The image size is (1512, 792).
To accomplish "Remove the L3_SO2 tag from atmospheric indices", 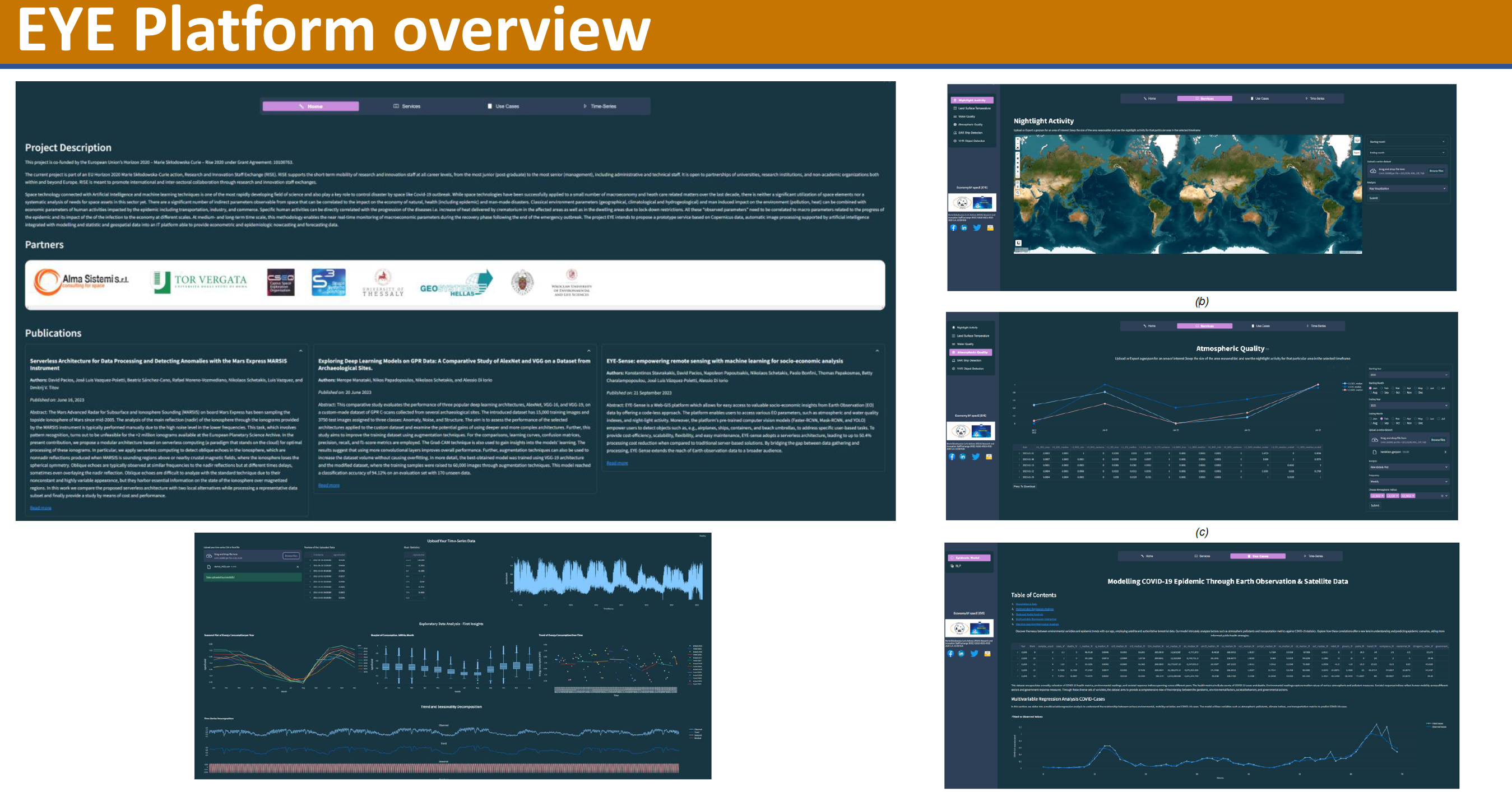I will (1383, 496).
